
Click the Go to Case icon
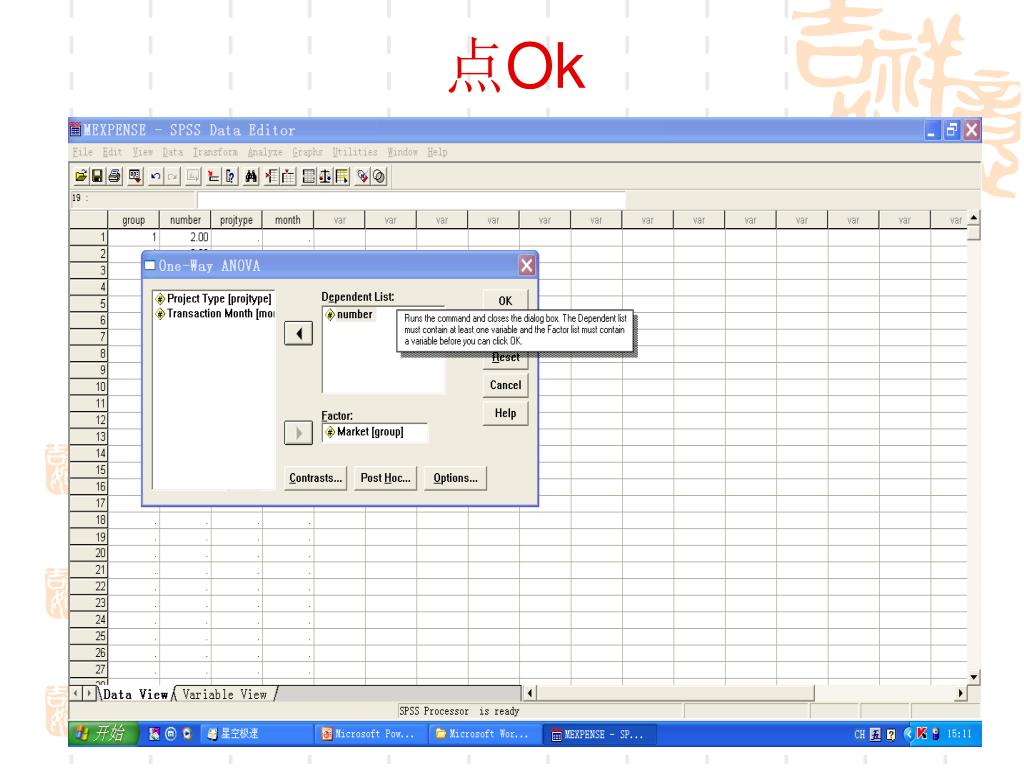(x=214, y=176)
